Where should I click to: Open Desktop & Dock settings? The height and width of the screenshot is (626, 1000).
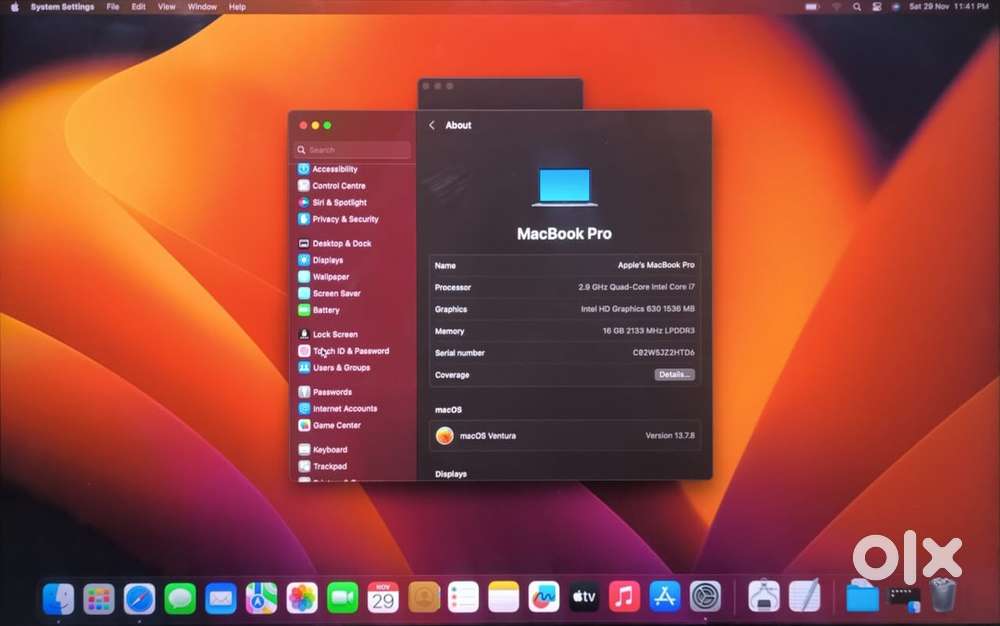click(341, 244)
